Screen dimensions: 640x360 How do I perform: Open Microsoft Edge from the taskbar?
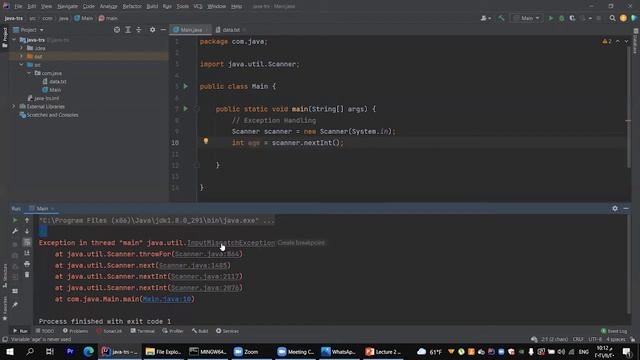(88, 351)
